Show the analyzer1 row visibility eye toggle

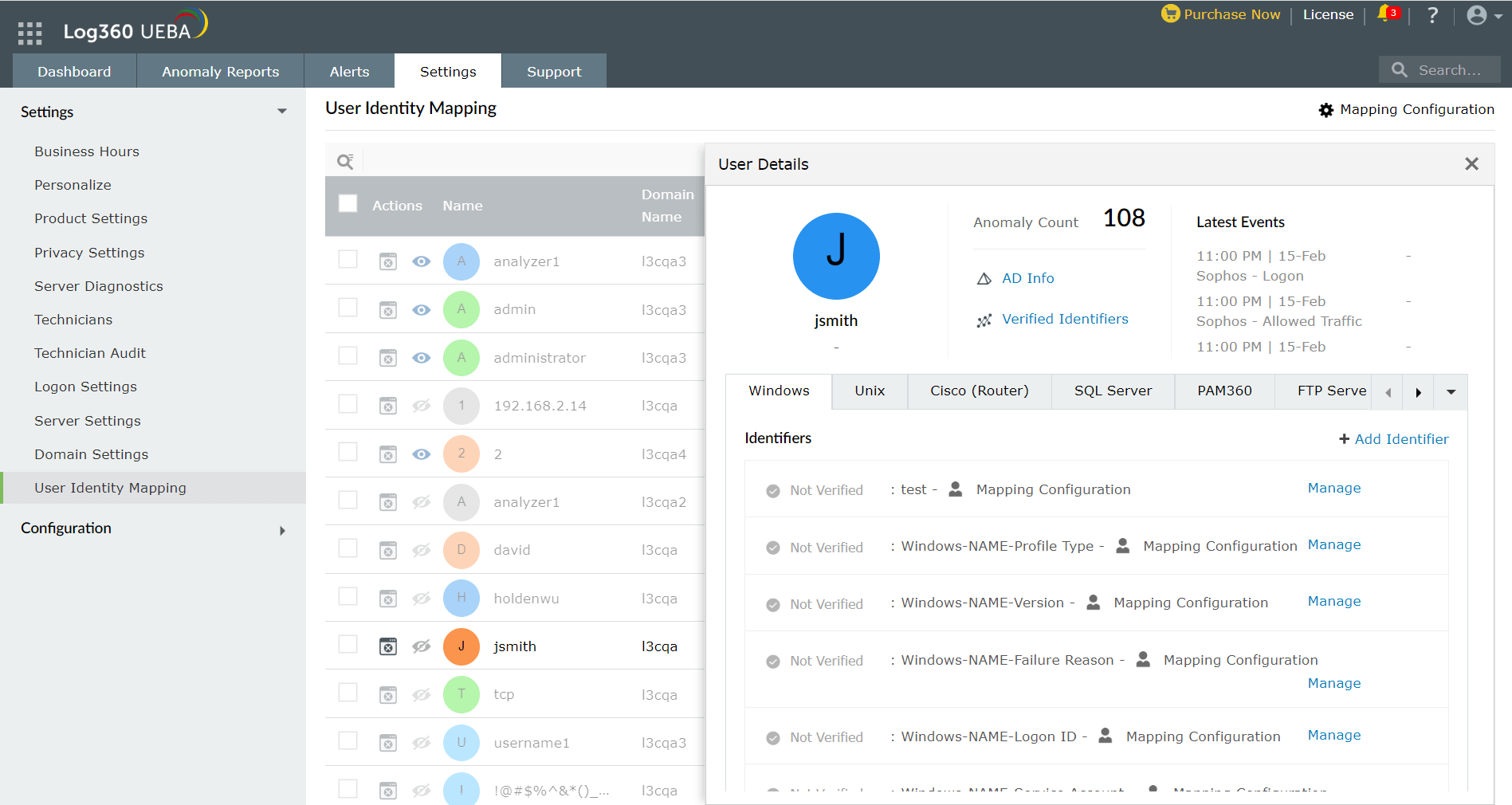(421, 261)
